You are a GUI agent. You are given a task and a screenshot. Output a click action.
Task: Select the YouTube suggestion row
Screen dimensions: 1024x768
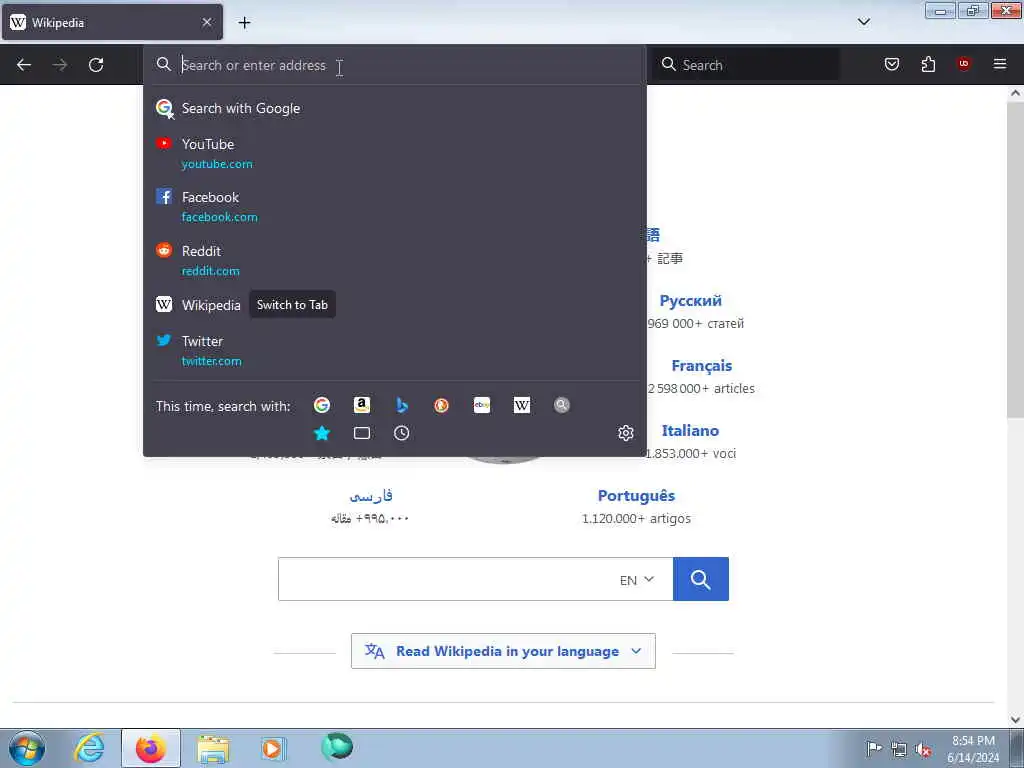pos(394,153)
